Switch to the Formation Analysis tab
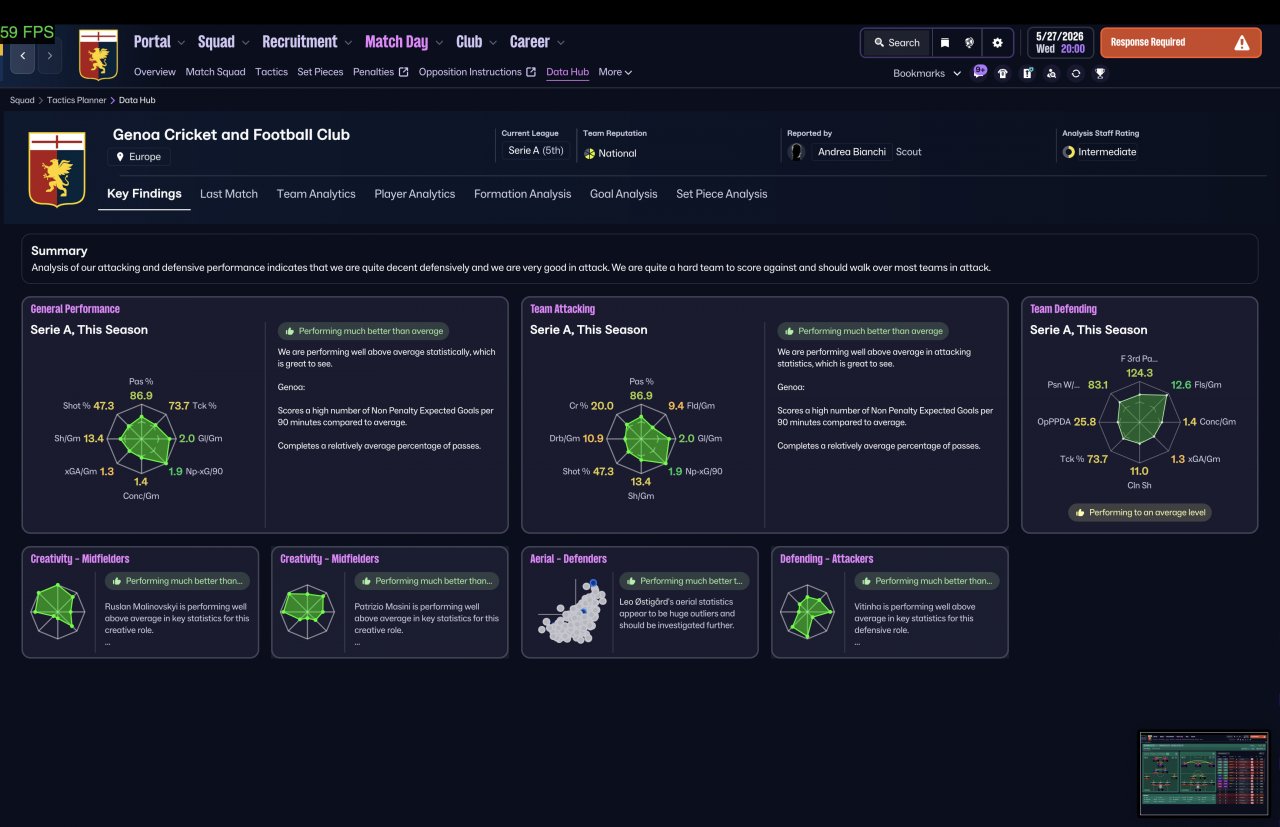 coord(523,194)
